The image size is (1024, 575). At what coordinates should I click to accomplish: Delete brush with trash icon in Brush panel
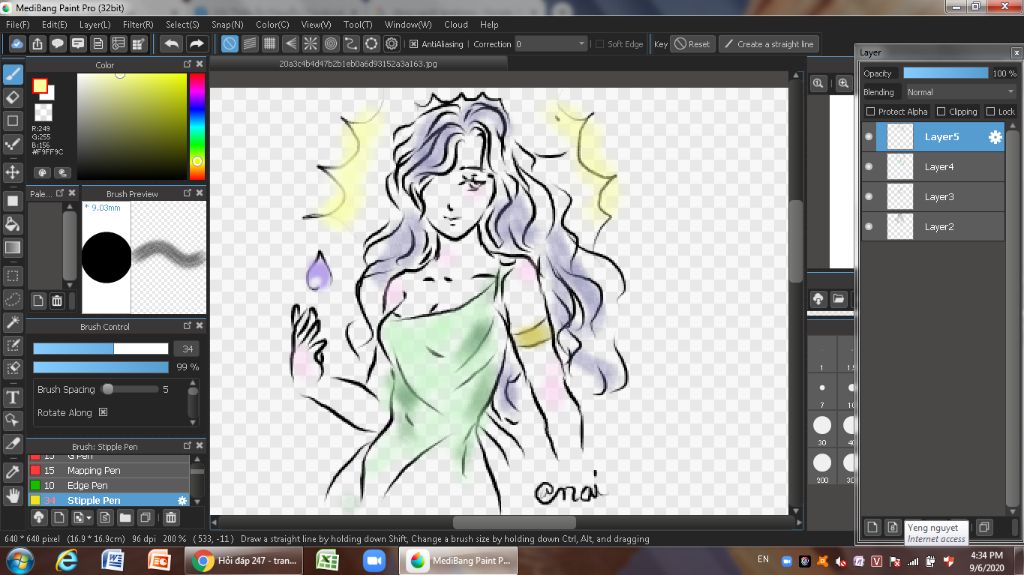(170, 518)
